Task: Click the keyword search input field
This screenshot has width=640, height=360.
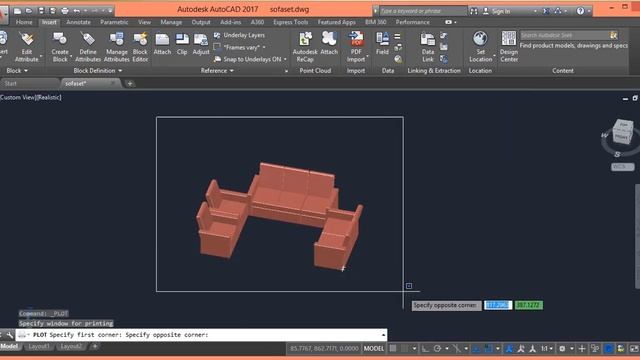Action: pyautogui.click(x=423, y=11)
